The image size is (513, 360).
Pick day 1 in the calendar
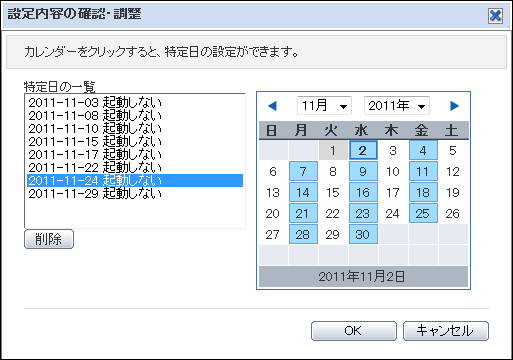tap(333, 150)
